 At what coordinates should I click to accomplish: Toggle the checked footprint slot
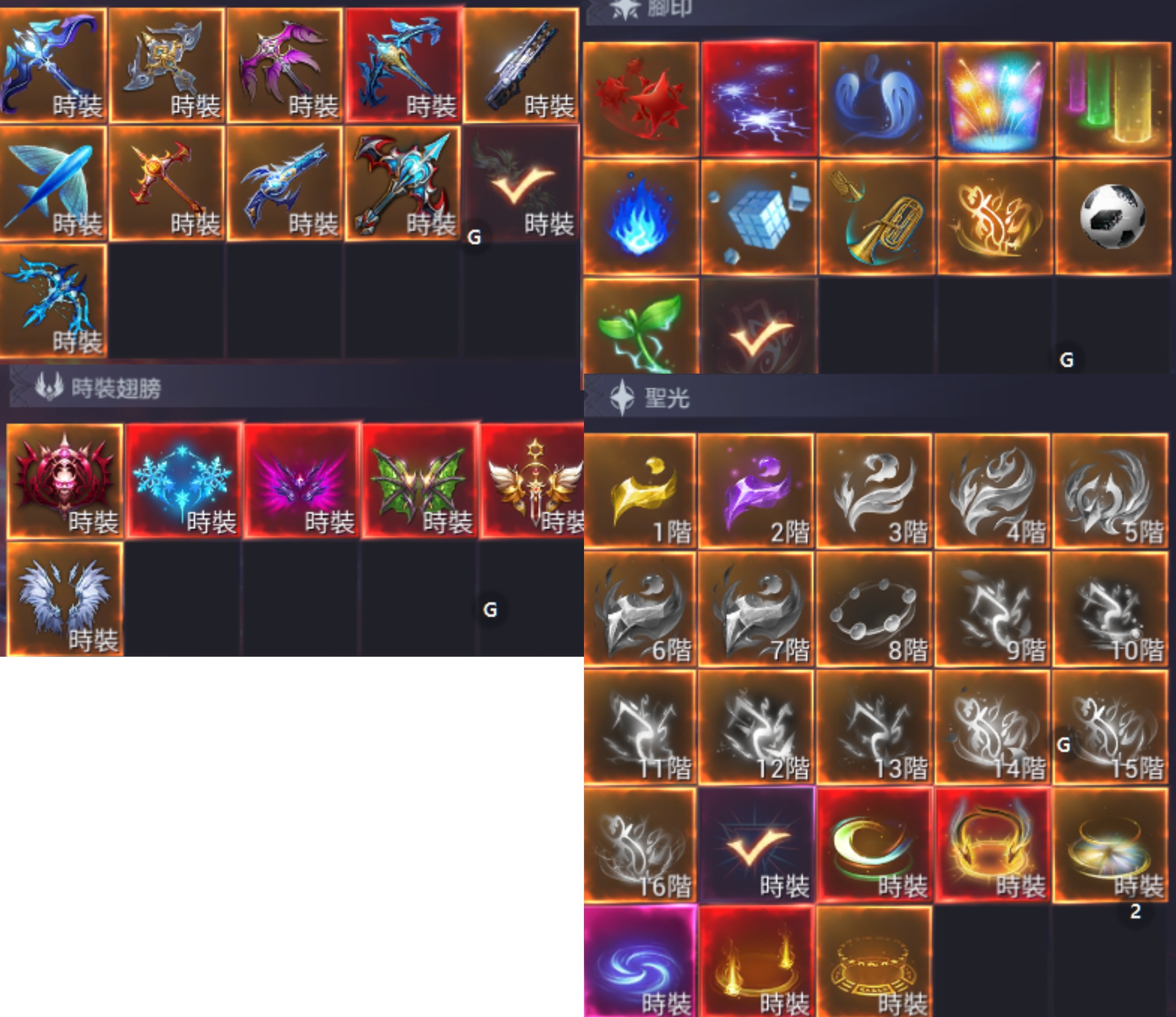(759, 326)
